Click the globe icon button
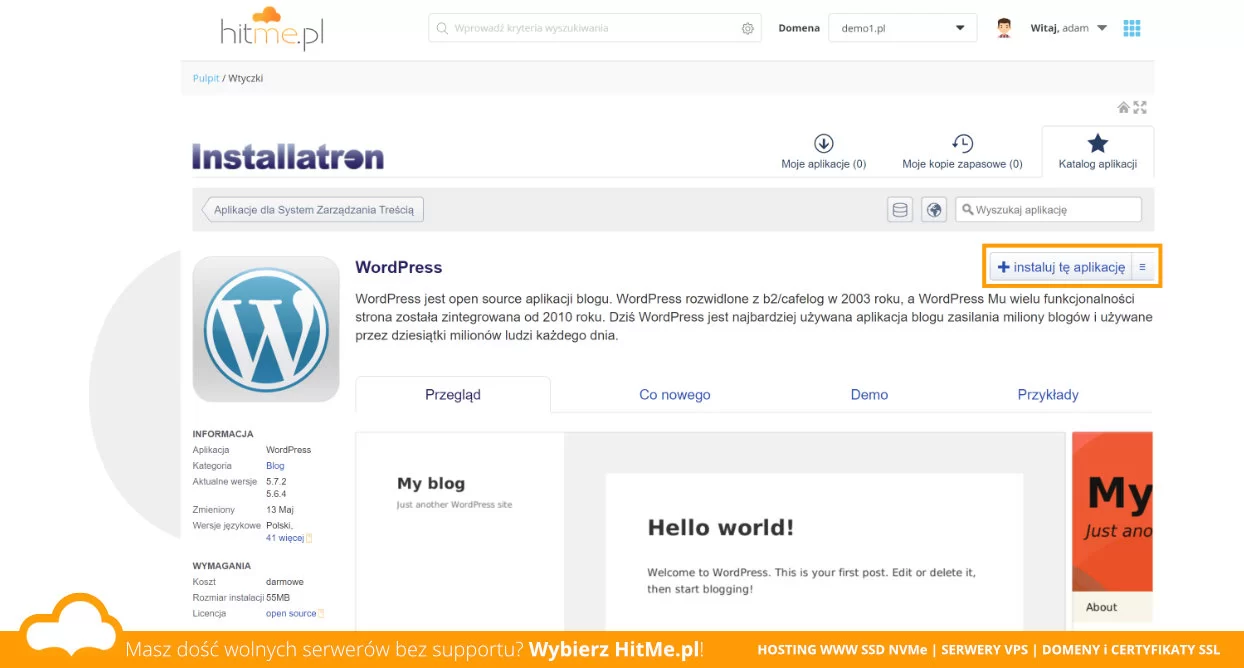The height and width of the screenshot is (668, 1244). point(934,209)
